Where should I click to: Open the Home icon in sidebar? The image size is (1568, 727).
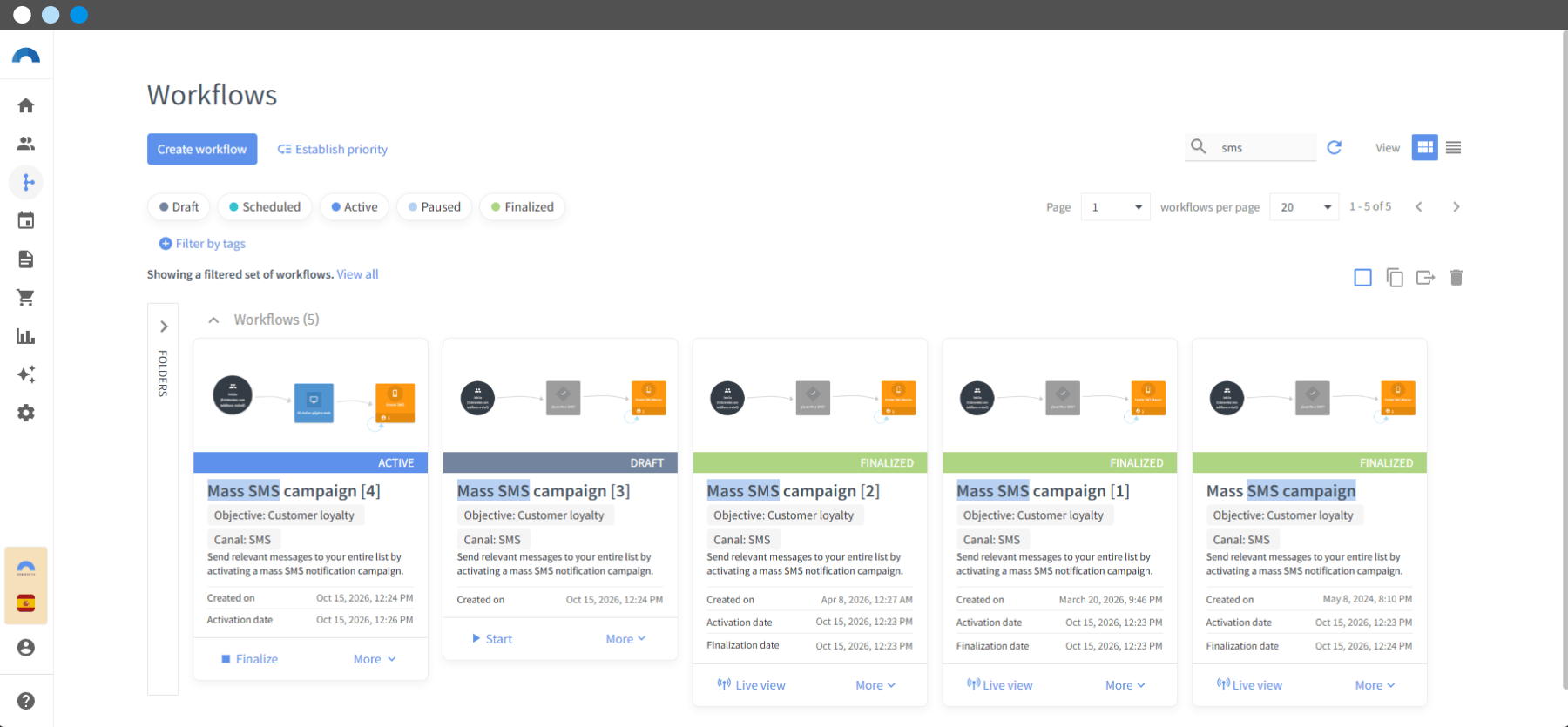26,105
